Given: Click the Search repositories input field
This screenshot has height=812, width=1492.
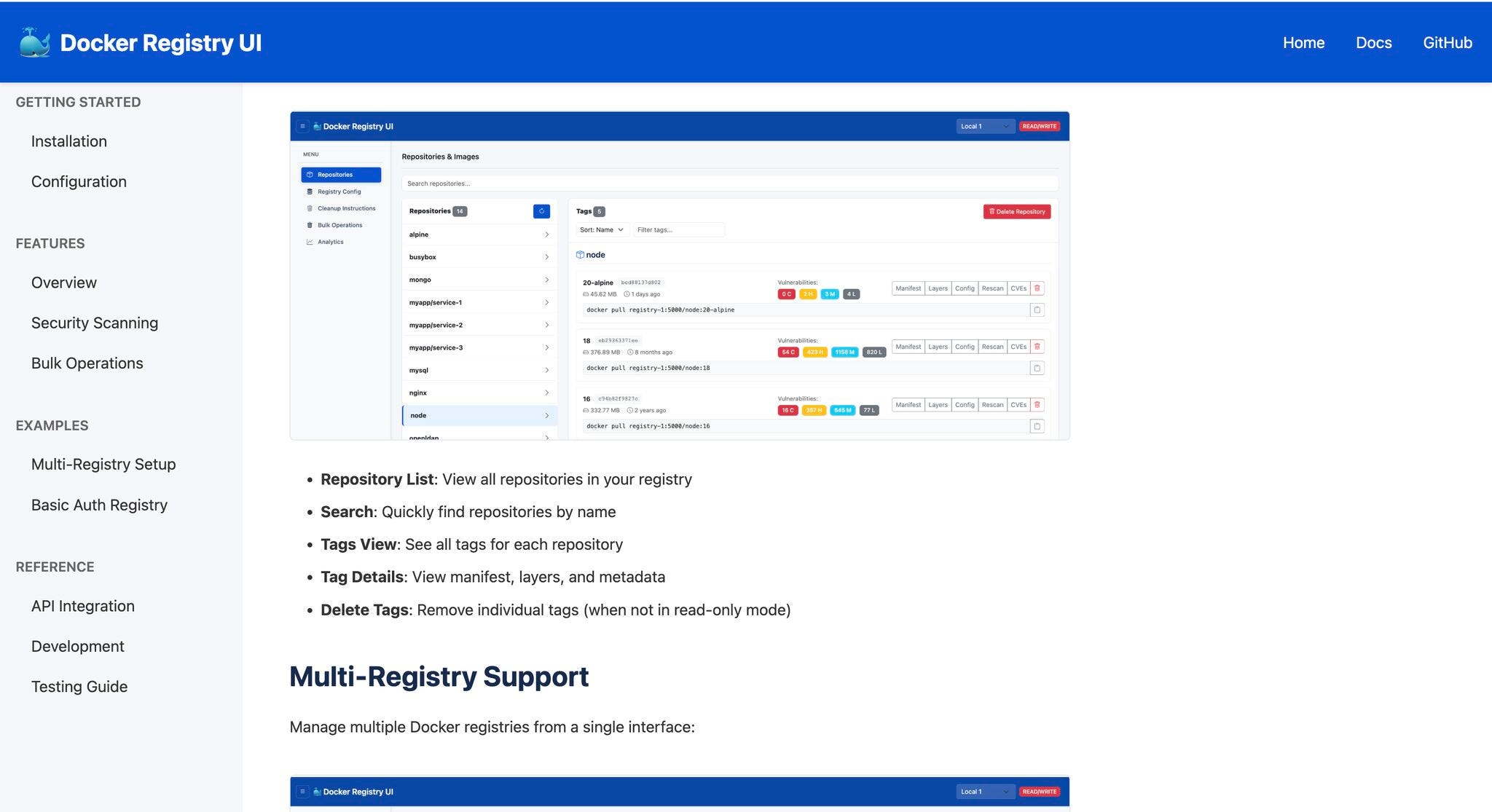Looking at the screenshot, I should click(x=729, y=184).
